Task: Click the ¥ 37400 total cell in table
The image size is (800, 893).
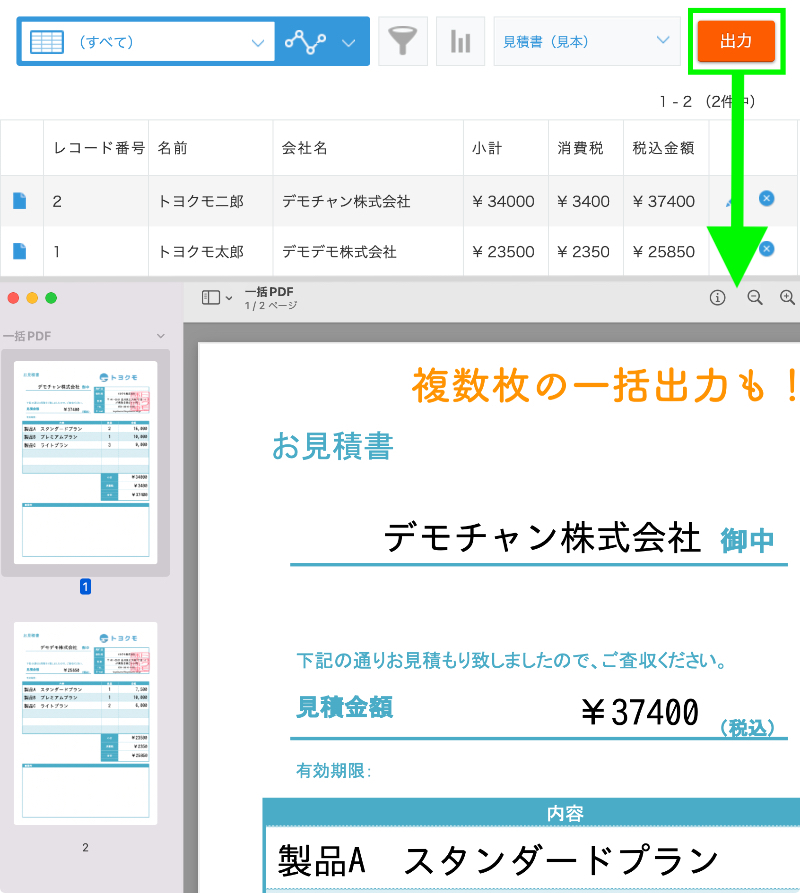Action: point(666,201)
